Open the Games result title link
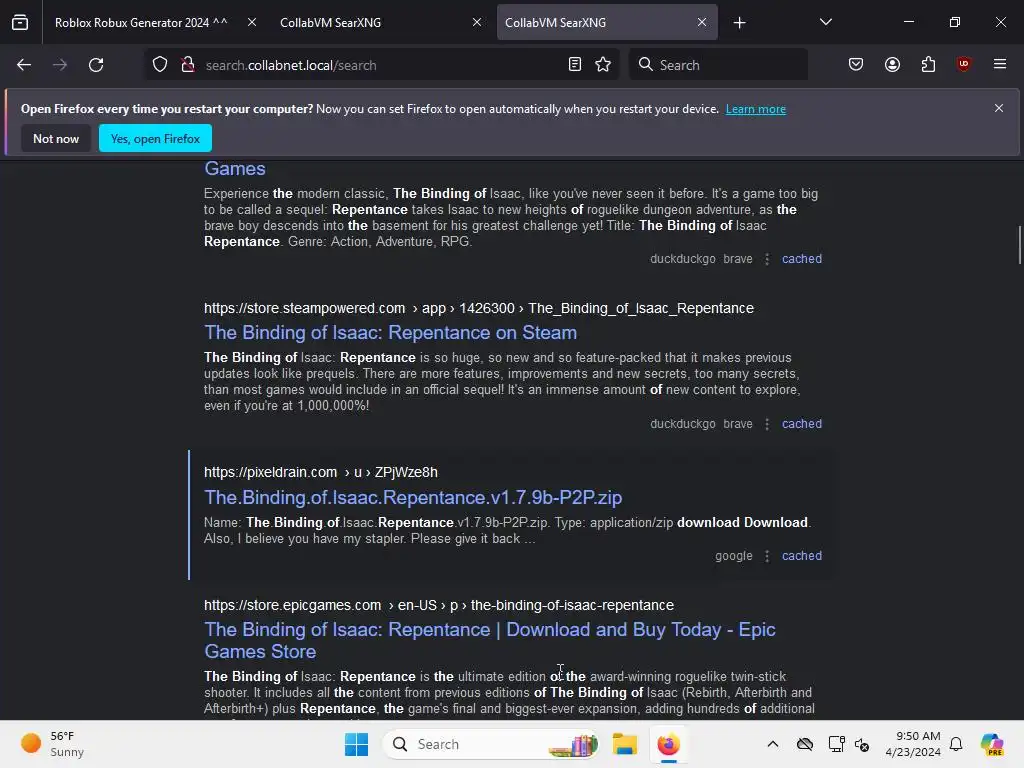 tap(235, 168)
